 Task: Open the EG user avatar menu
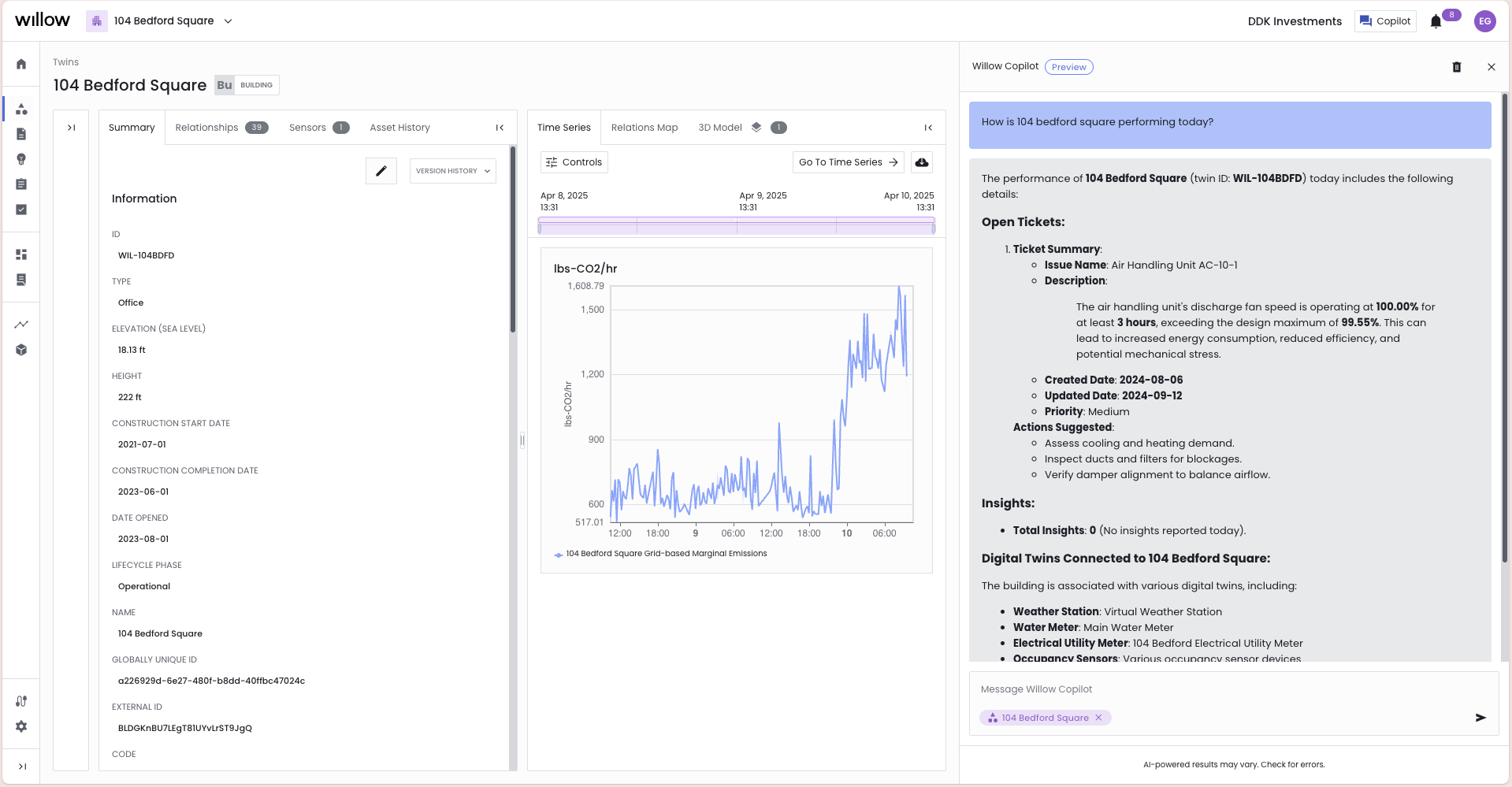pyautogui.click(x=1485, y=21)
